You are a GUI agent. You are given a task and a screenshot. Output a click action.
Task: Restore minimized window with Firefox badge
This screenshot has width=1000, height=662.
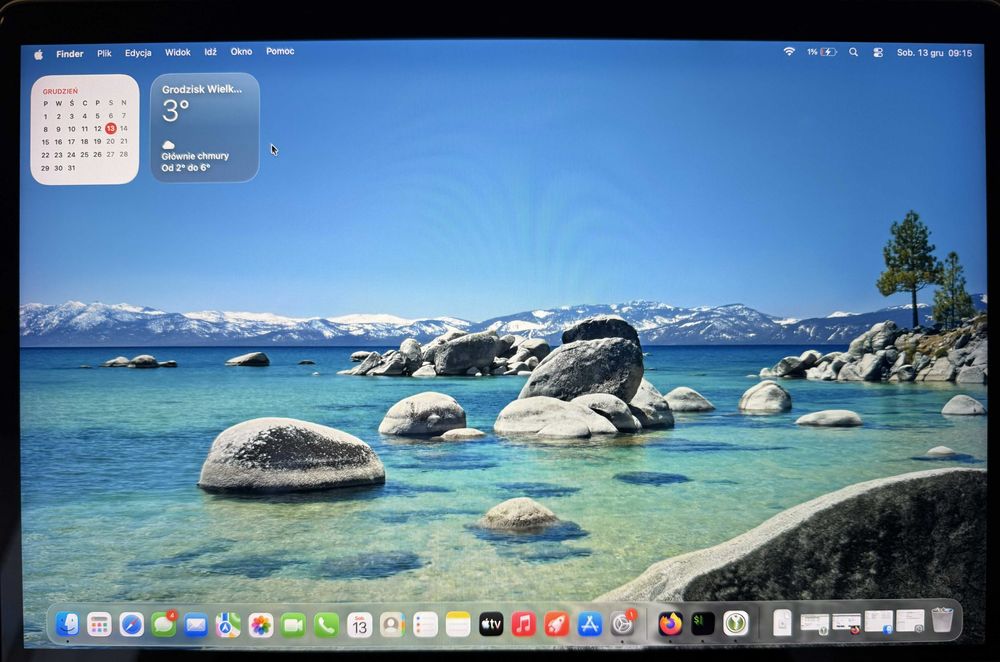click(x=846, y=624)
